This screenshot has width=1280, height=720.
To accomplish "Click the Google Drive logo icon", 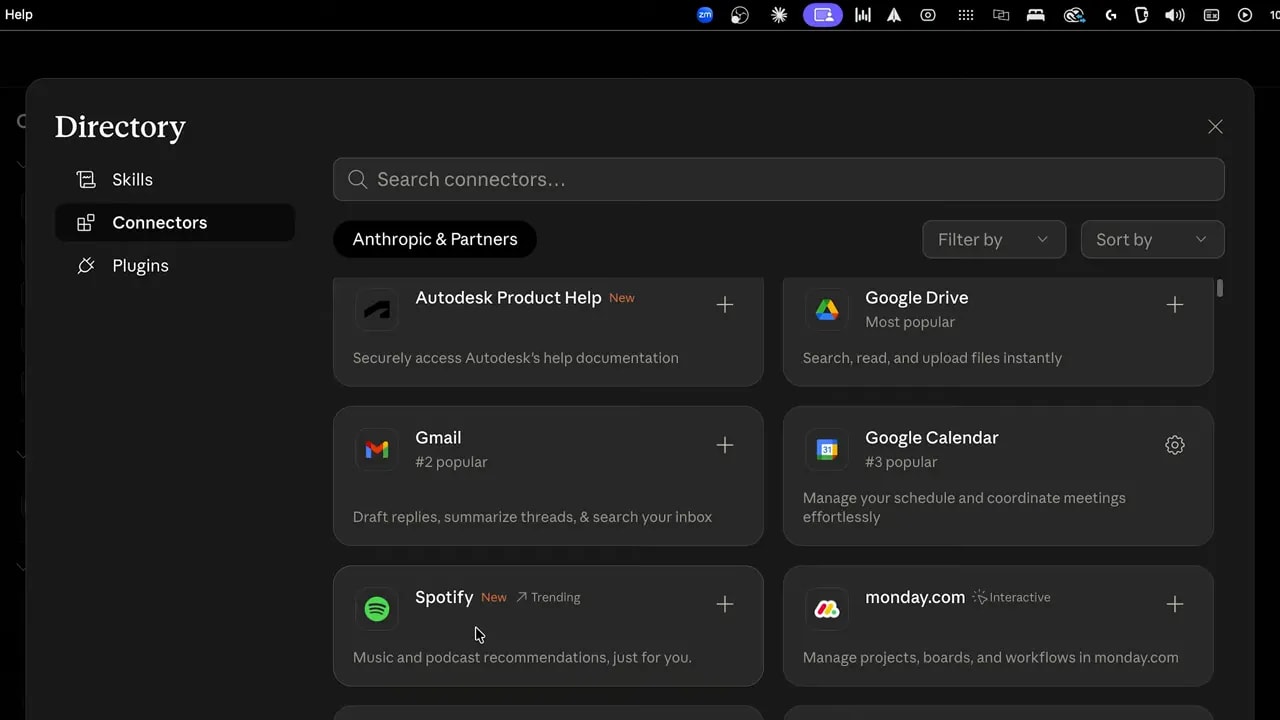I will point(827,310).
